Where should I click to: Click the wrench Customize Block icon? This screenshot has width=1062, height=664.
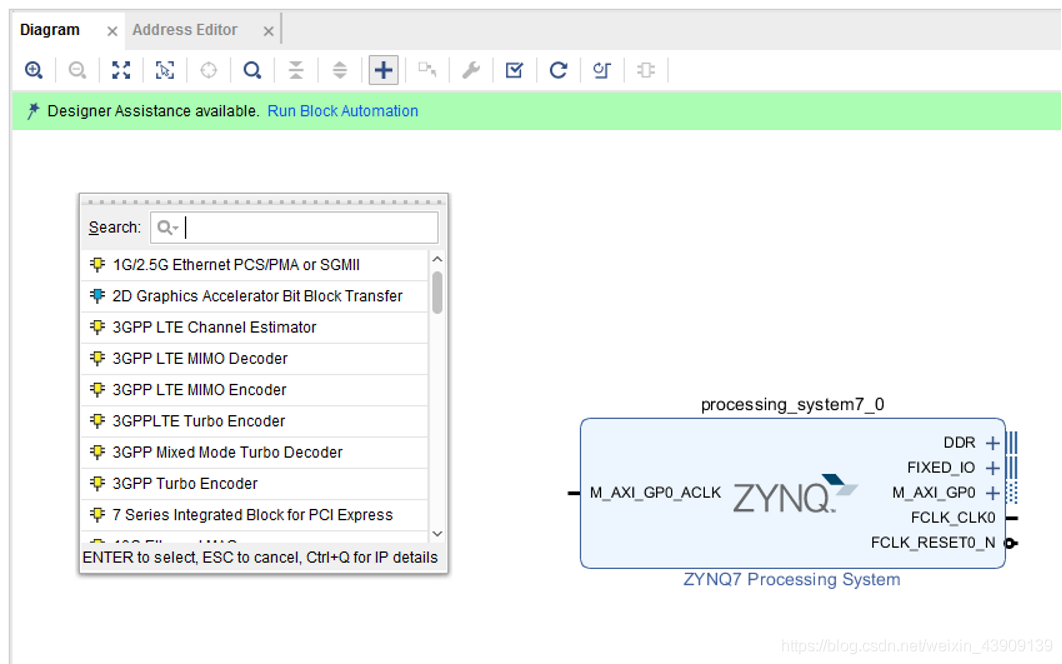click(471, 70)
